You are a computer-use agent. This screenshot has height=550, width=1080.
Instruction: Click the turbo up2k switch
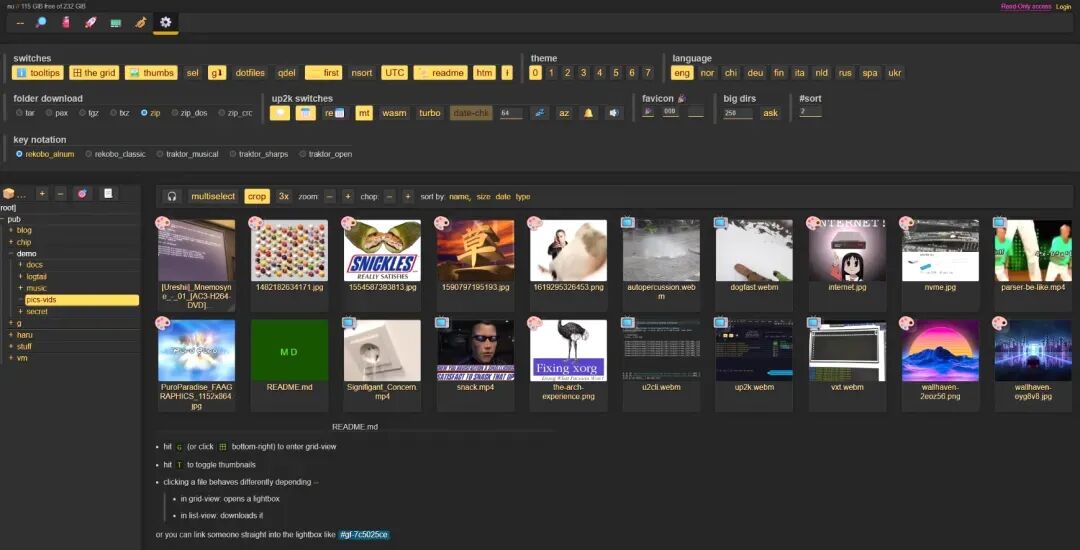pos(430,113)
